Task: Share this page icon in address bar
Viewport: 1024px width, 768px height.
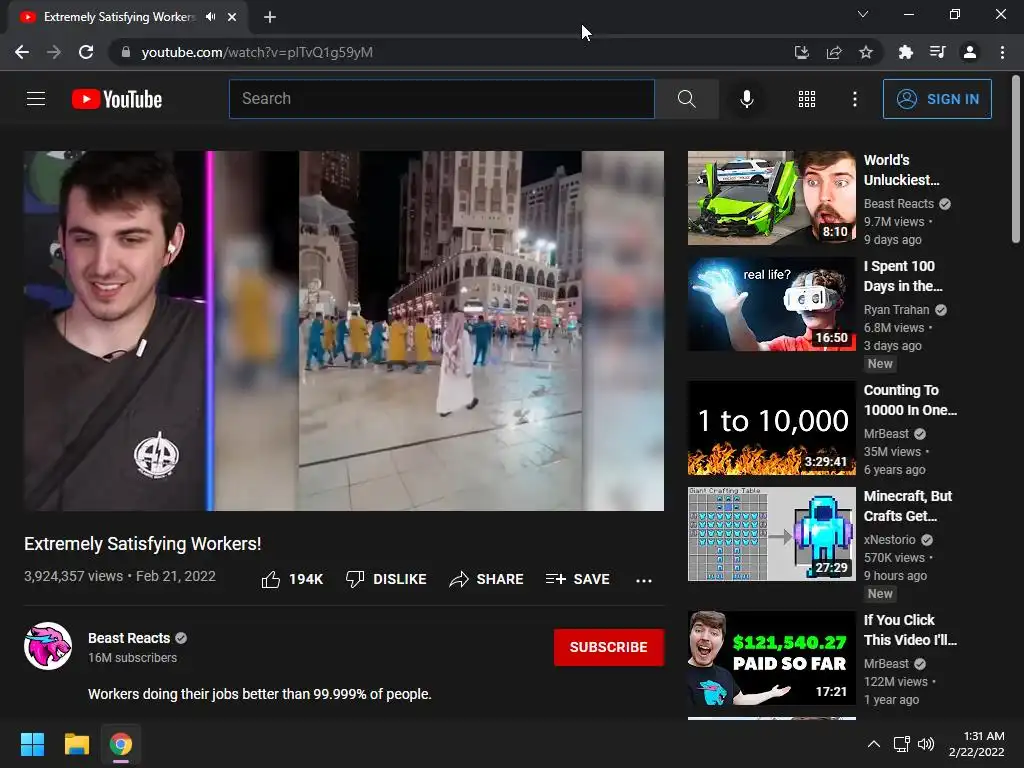Action: point(834,52)
